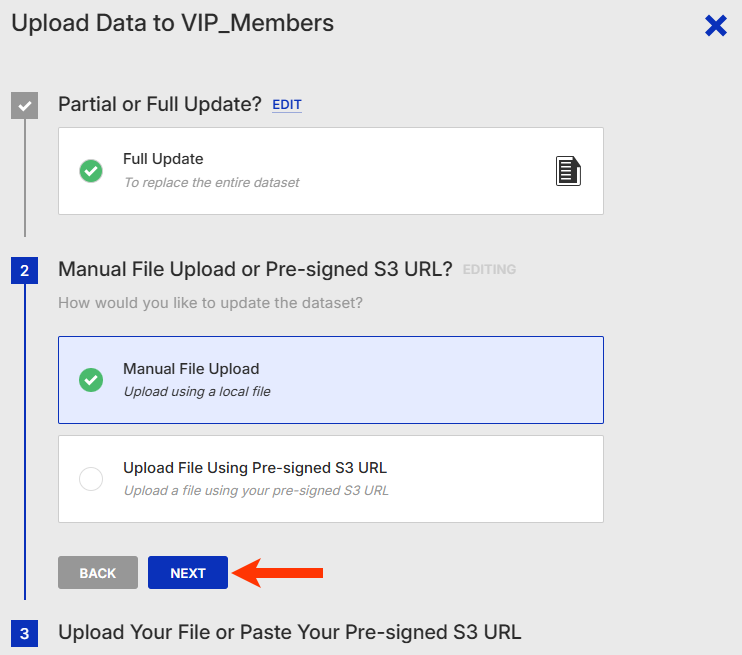Click the step 1 completed checkmark icon
742x655 pixels.
pyautogui.click(x=24, y=105)
